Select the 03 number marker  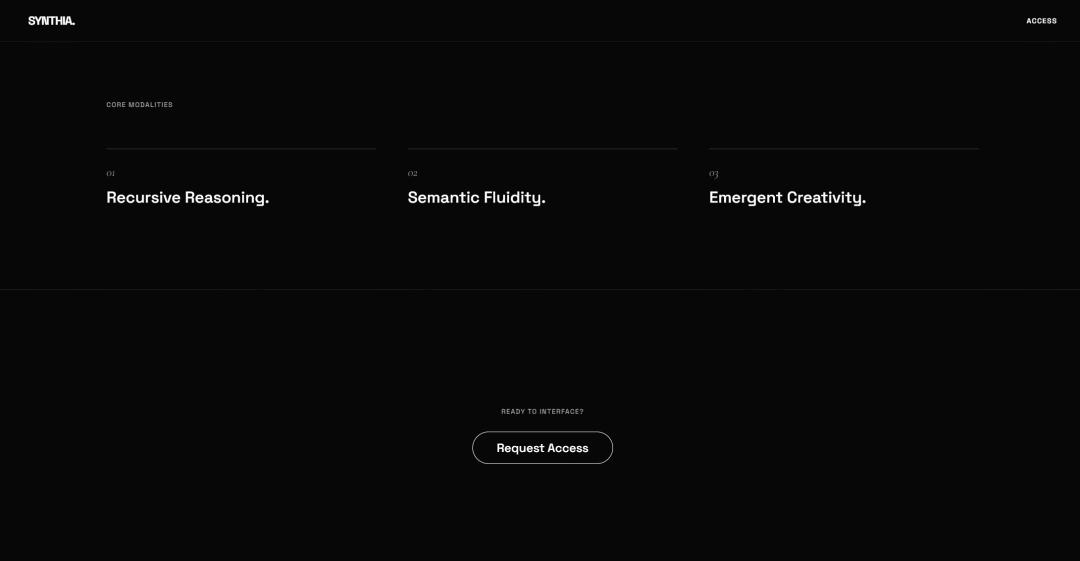click(x=714, y=174)
